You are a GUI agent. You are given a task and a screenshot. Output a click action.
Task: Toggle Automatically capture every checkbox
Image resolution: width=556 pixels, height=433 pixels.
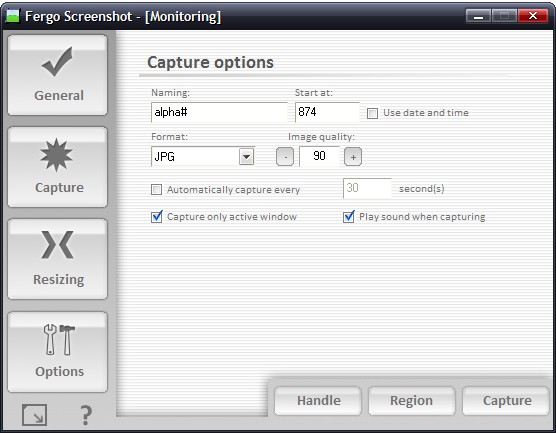point(156,189)
